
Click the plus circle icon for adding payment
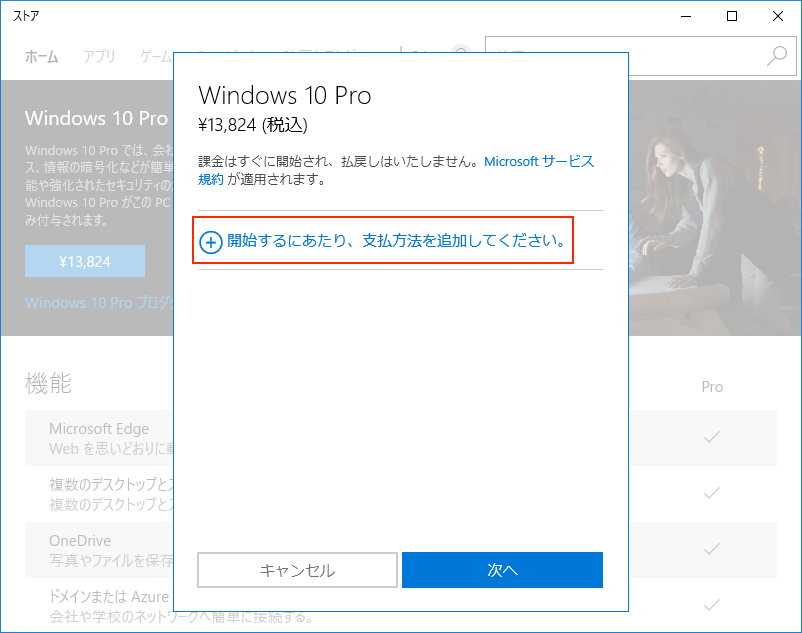click(x=211, y=243)
